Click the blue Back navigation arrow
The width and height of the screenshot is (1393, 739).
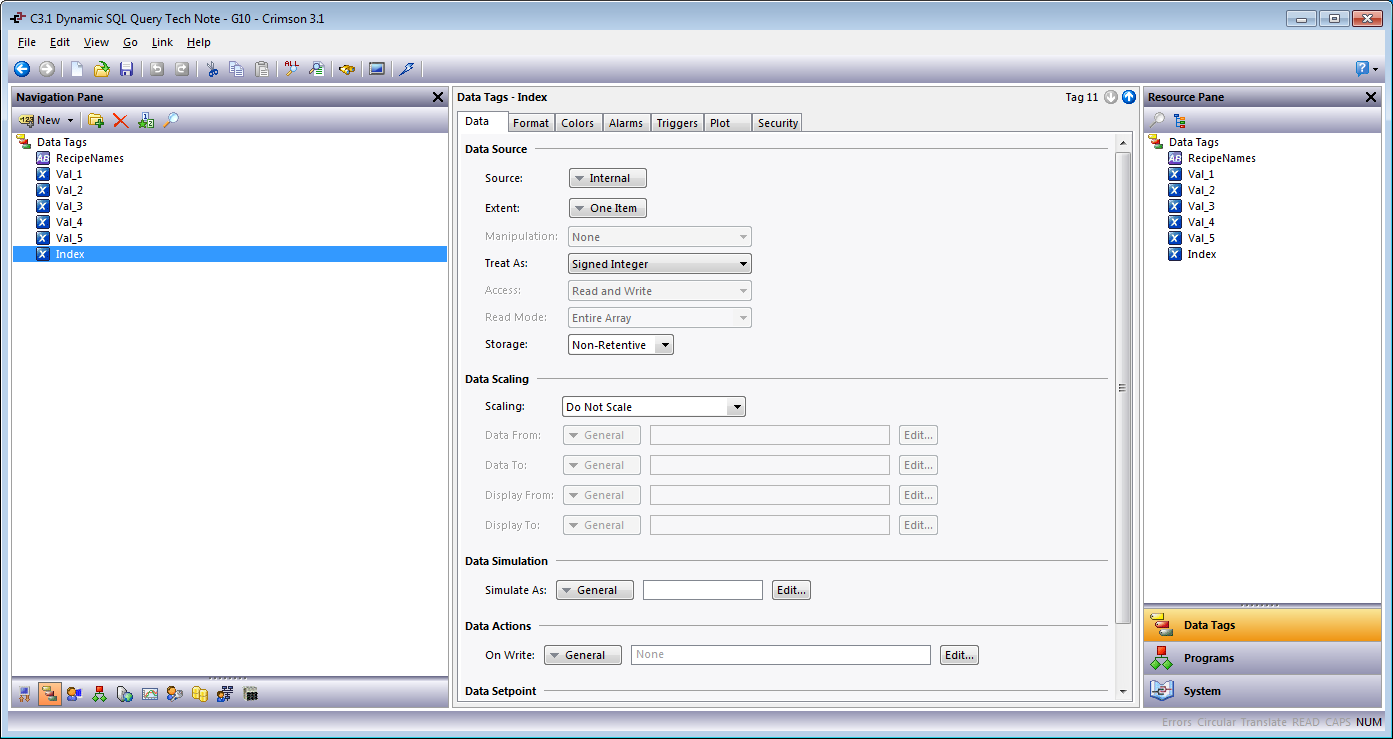click(x=22, y=69)
